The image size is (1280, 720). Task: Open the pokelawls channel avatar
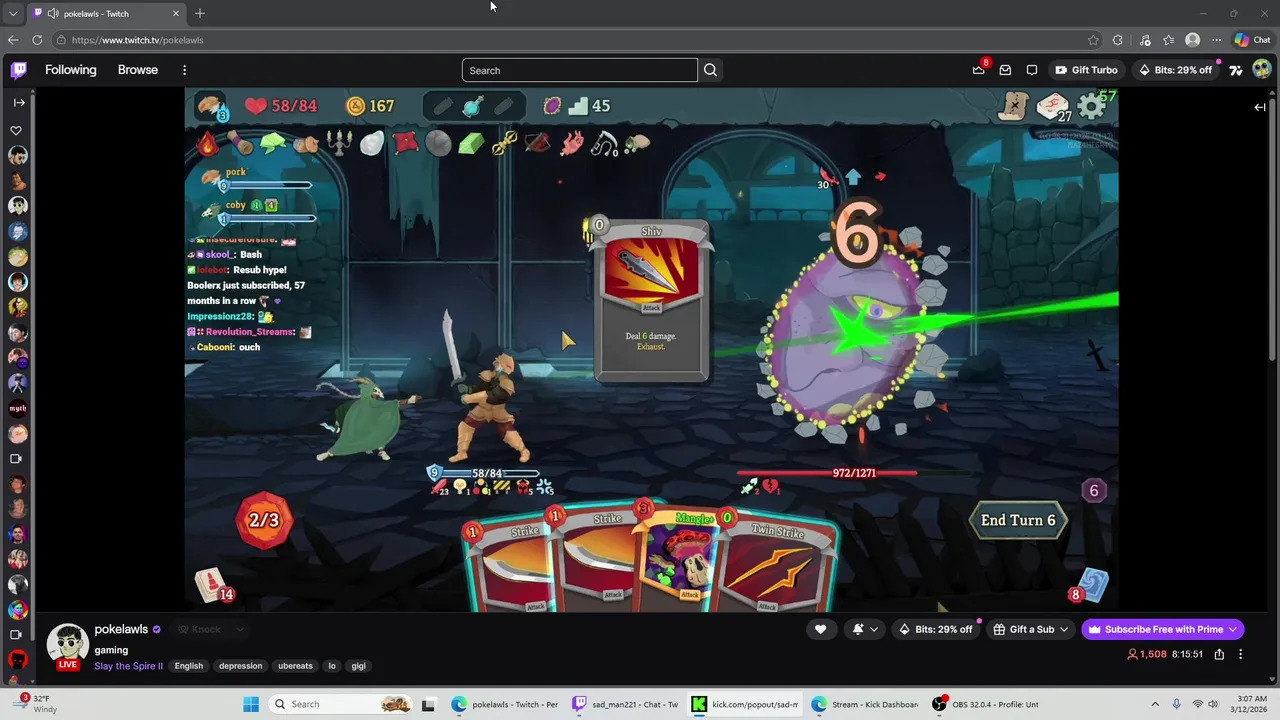pyautogui.click(x=68, y=645)
